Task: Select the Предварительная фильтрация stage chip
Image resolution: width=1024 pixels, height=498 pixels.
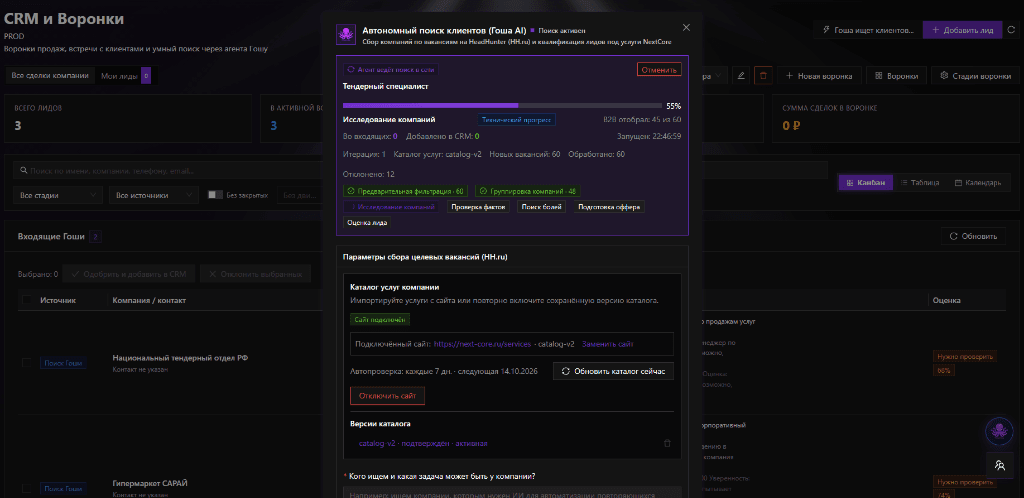Action: pyautogui.click(x=405, y=191)
